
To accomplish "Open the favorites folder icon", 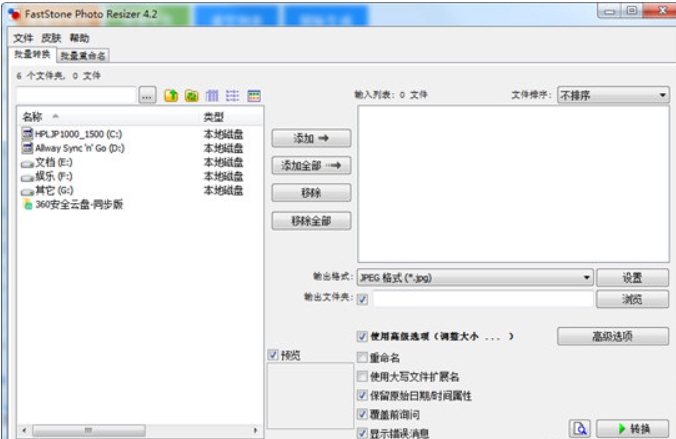I will pos(191,95).
